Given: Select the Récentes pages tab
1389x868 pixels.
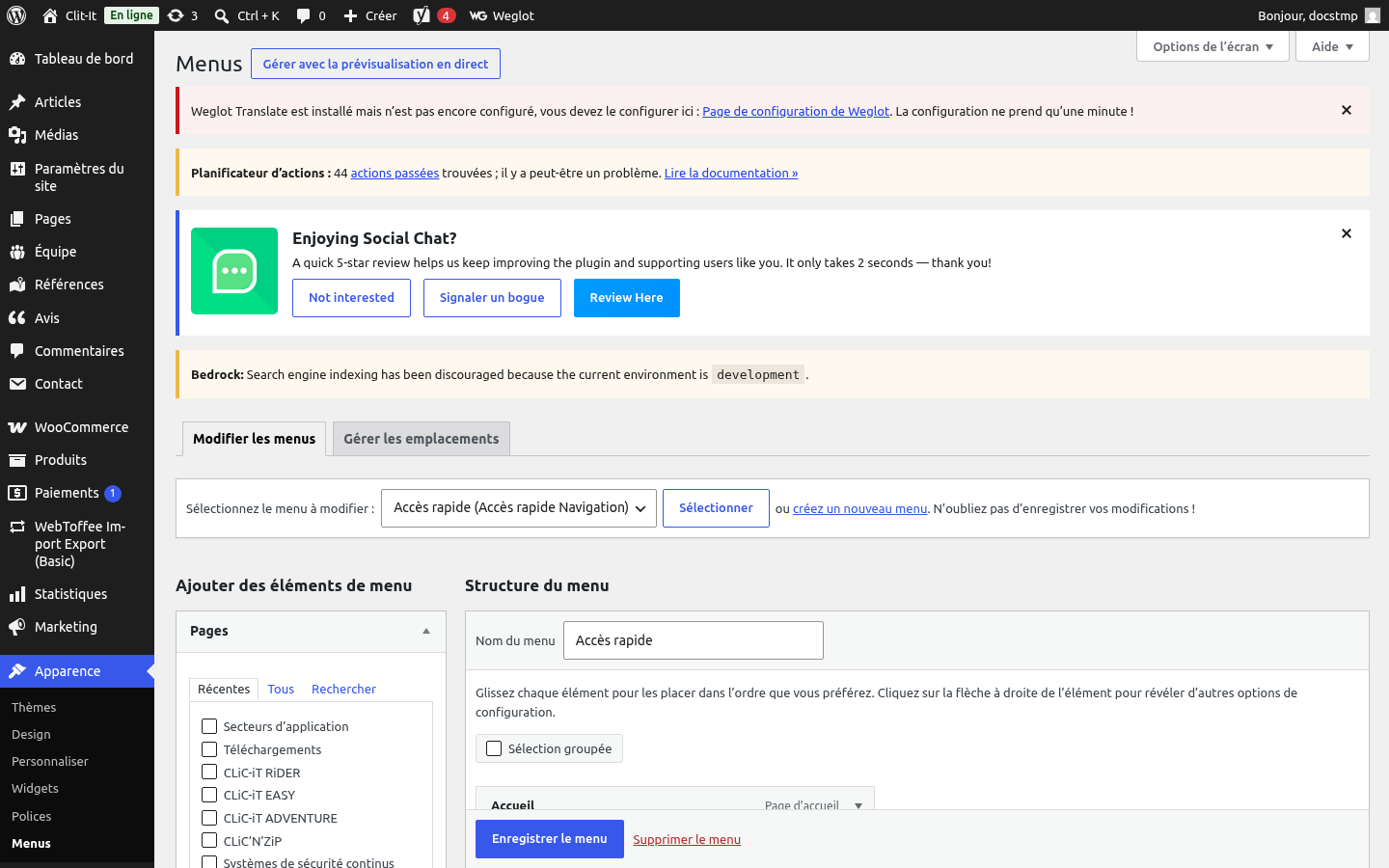Looking at the screenshot, I should click(x=224, y=689).
